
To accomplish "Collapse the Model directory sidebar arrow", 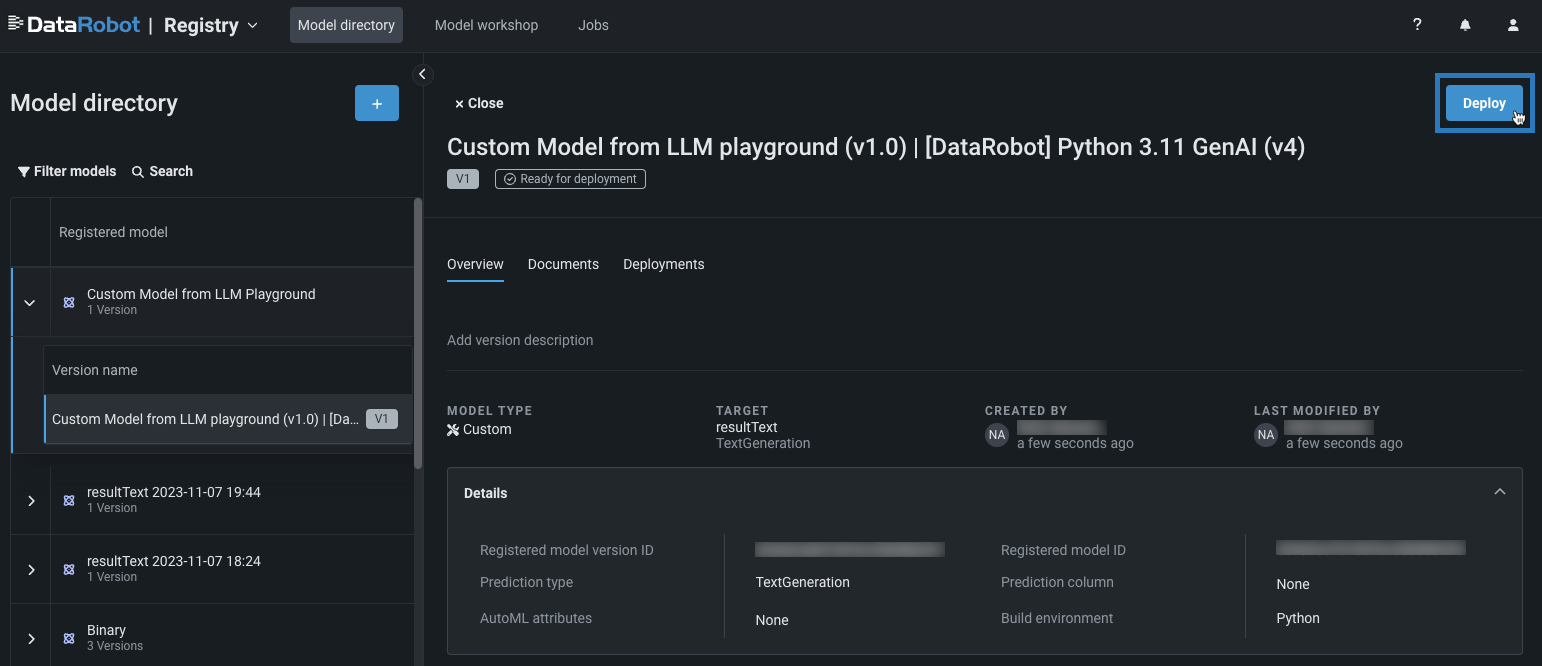I will click(422, 74).
